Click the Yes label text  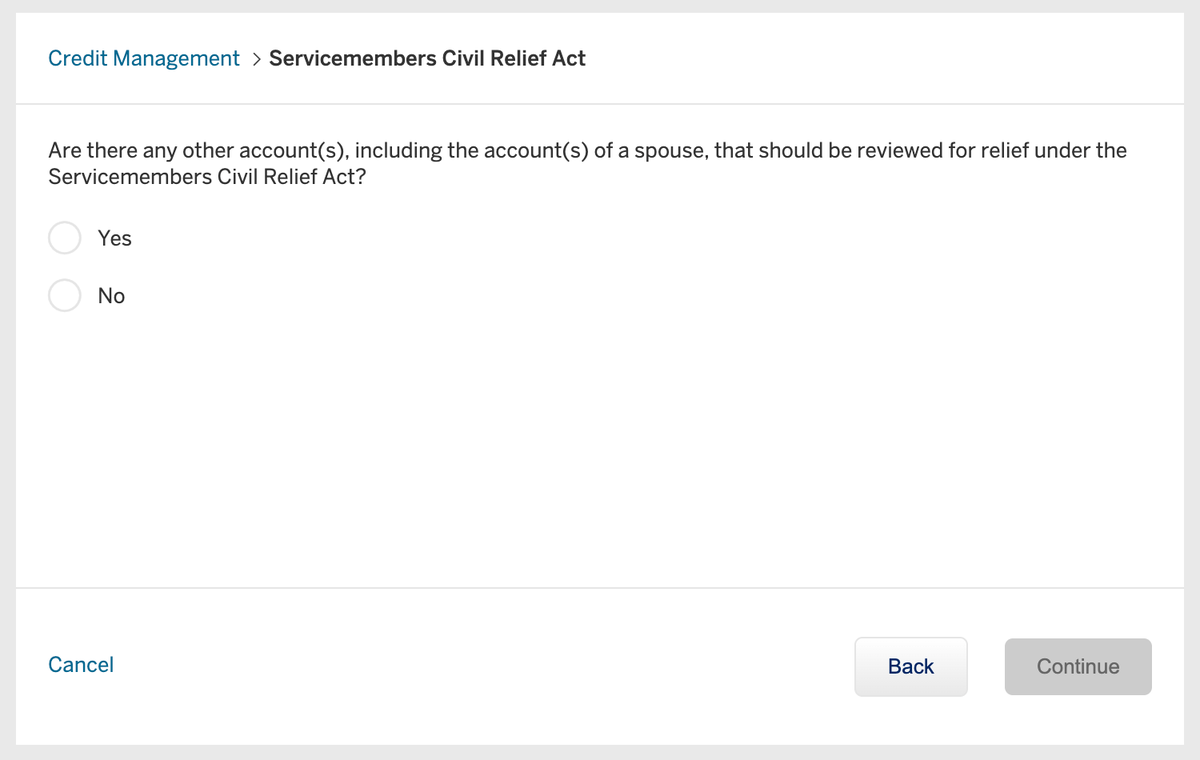tap(114, 238)
